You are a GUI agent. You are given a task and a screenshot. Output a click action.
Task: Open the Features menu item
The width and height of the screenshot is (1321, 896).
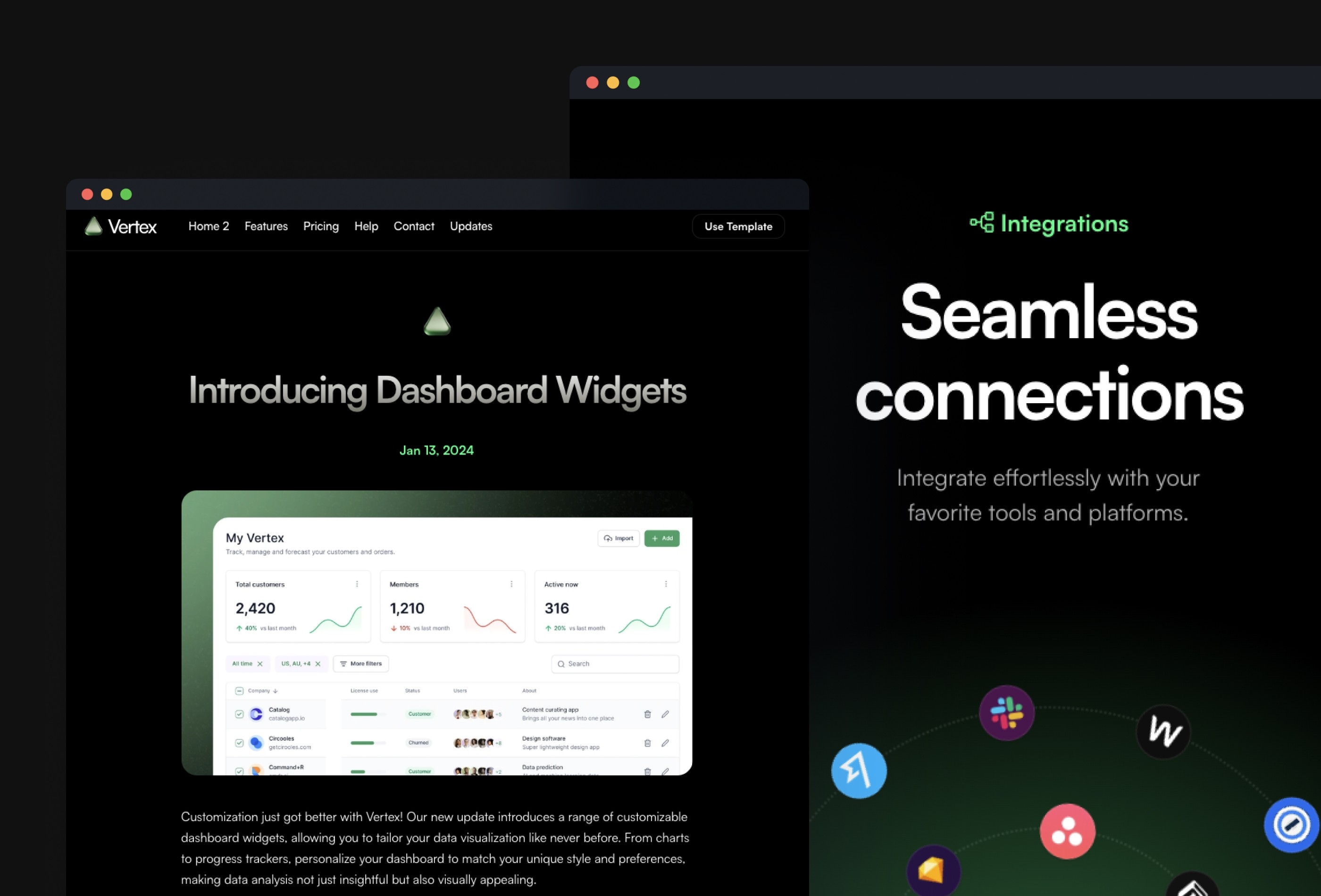tap(266, 226)
